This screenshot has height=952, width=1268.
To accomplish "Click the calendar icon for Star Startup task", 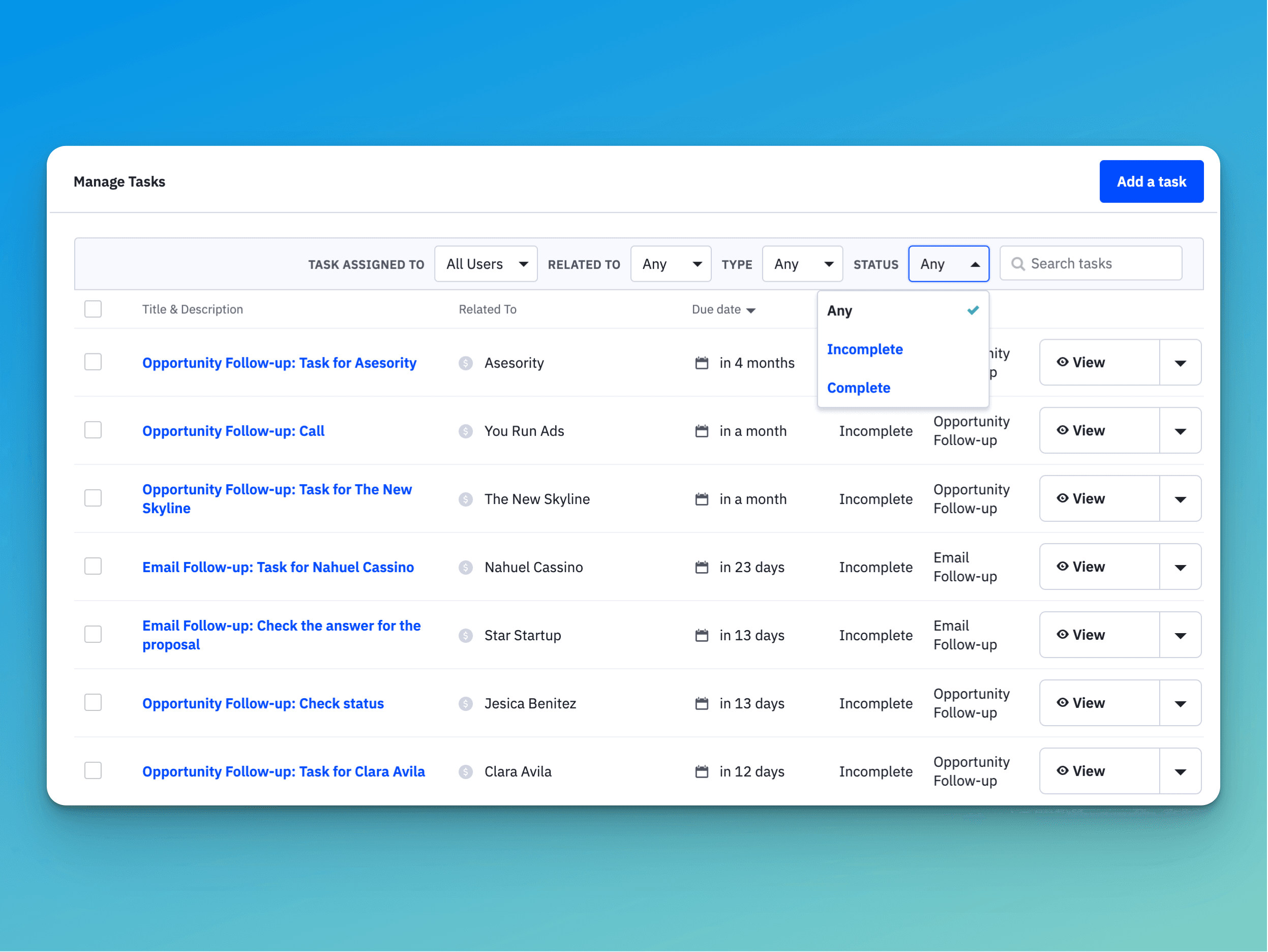I will coord(701,635).
